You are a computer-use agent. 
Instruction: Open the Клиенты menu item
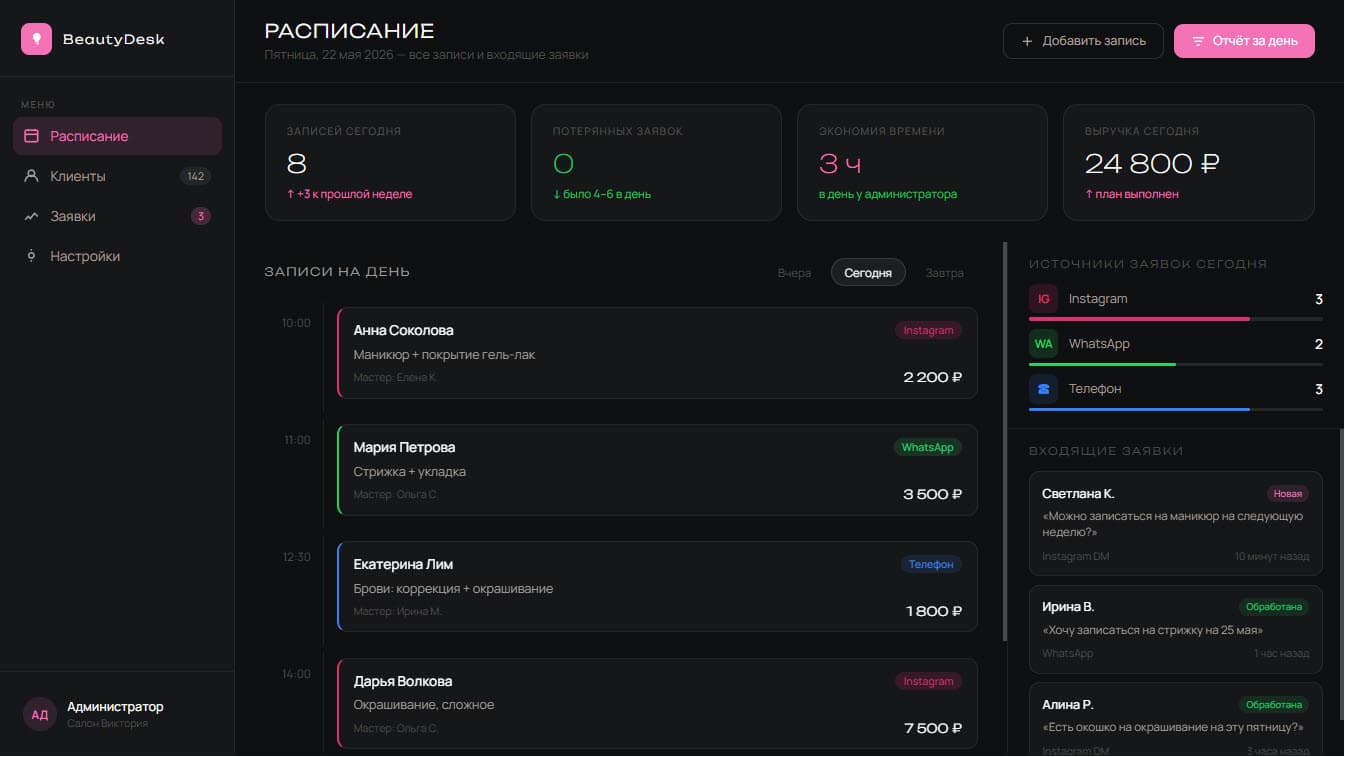(117, 176)
